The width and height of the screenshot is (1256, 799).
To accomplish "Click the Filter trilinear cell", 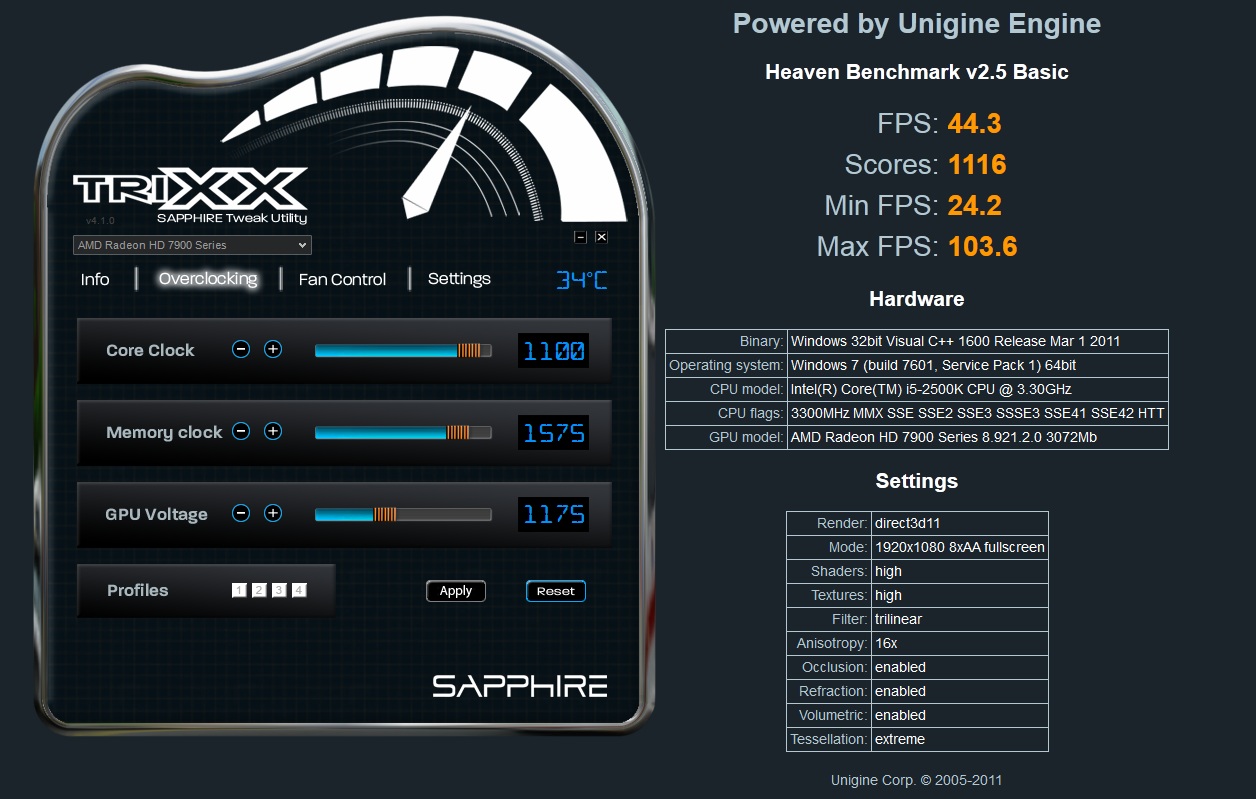I will pos(959,619).
